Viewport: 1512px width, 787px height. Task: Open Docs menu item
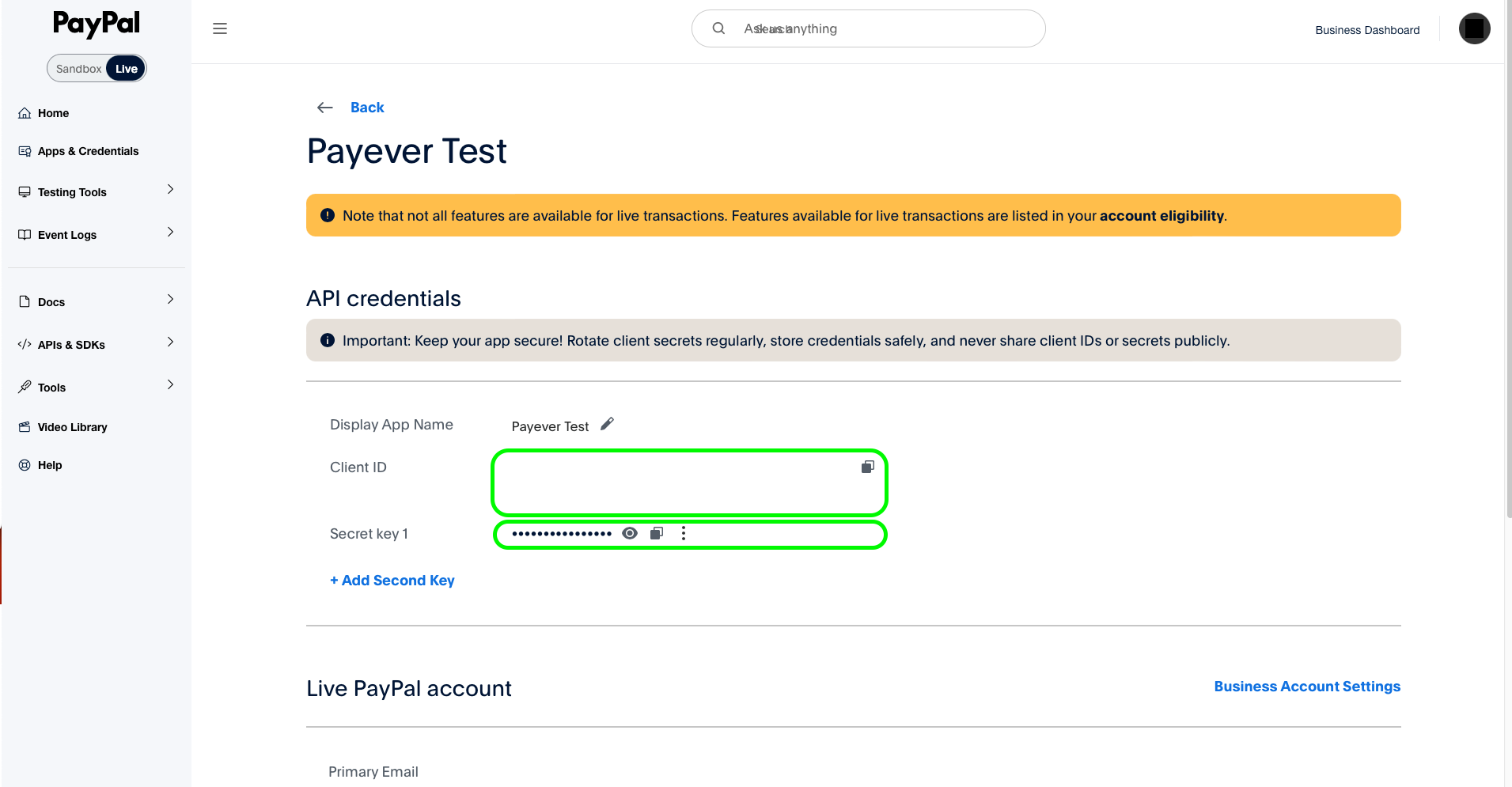[51, 302]
